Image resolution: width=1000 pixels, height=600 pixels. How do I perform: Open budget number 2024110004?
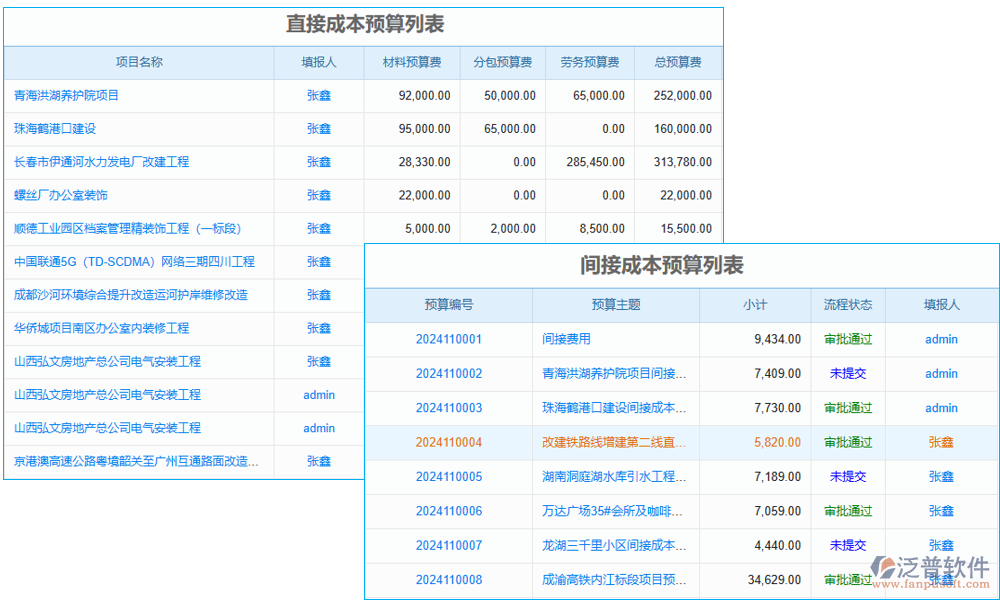pyautogui.click(x=449, y=442)
